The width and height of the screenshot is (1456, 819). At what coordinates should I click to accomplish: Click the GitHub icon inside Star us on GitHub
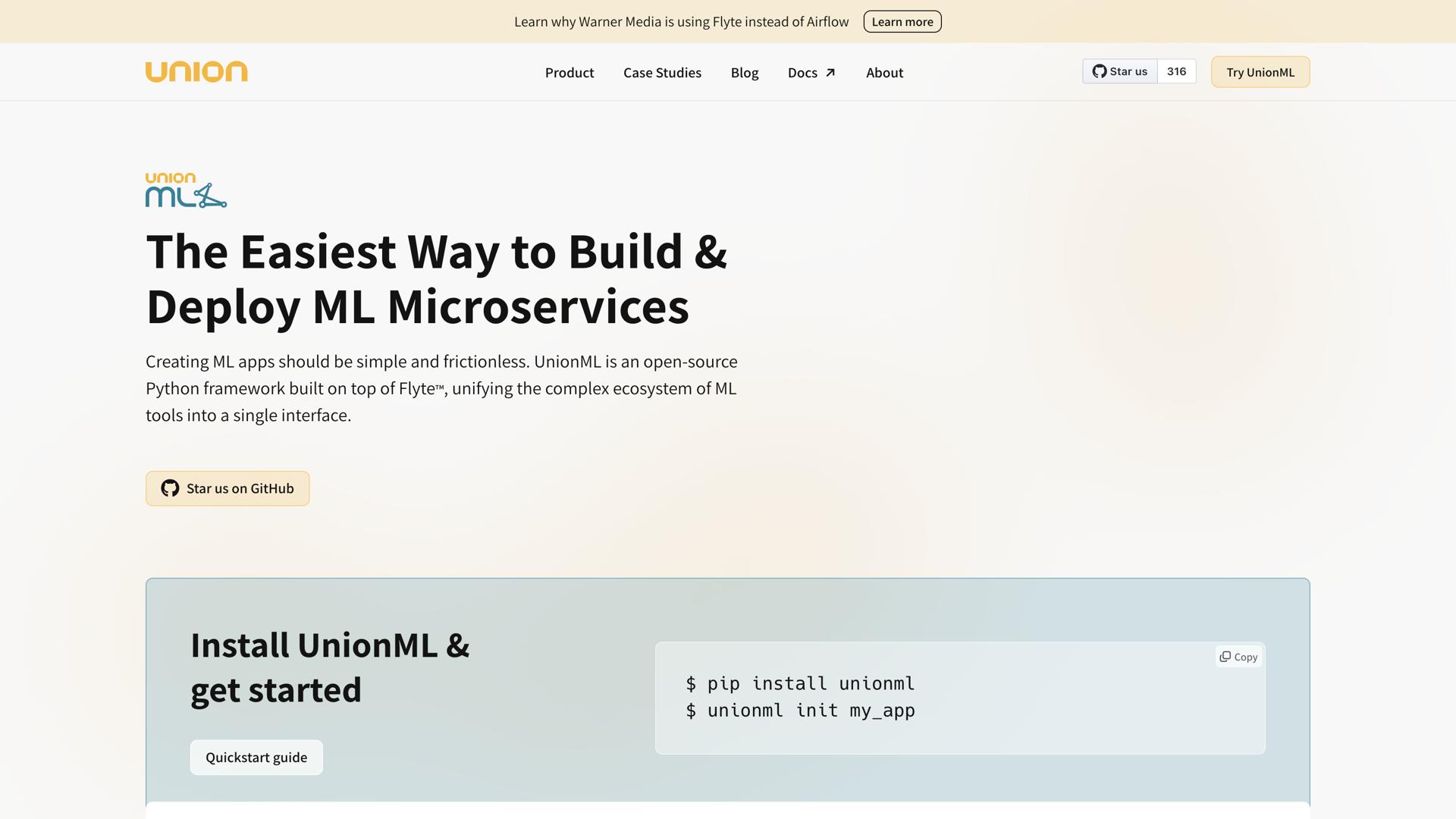click(x=170, y=488)
